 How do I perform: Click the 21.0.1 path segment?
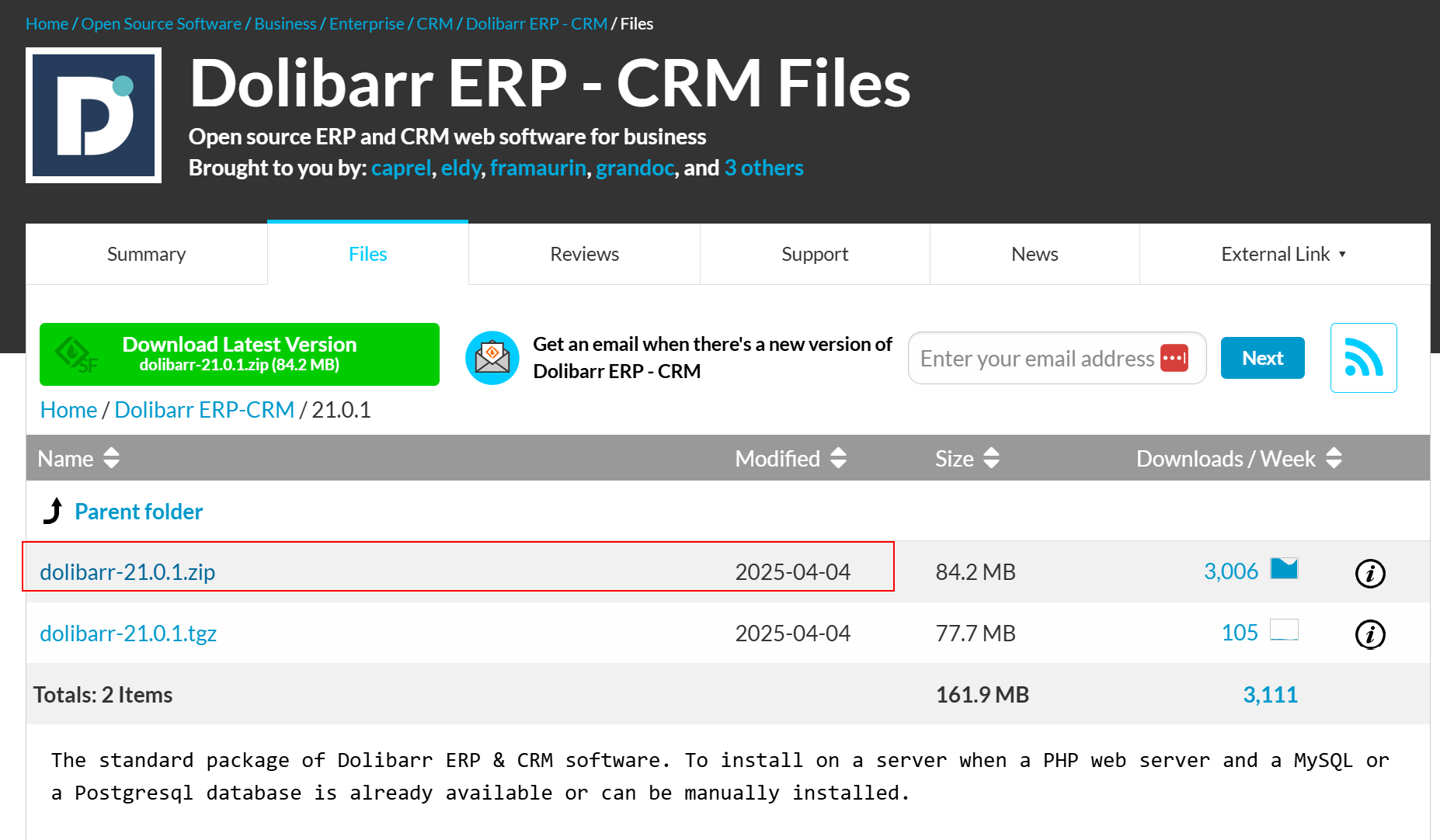point(341,409)
